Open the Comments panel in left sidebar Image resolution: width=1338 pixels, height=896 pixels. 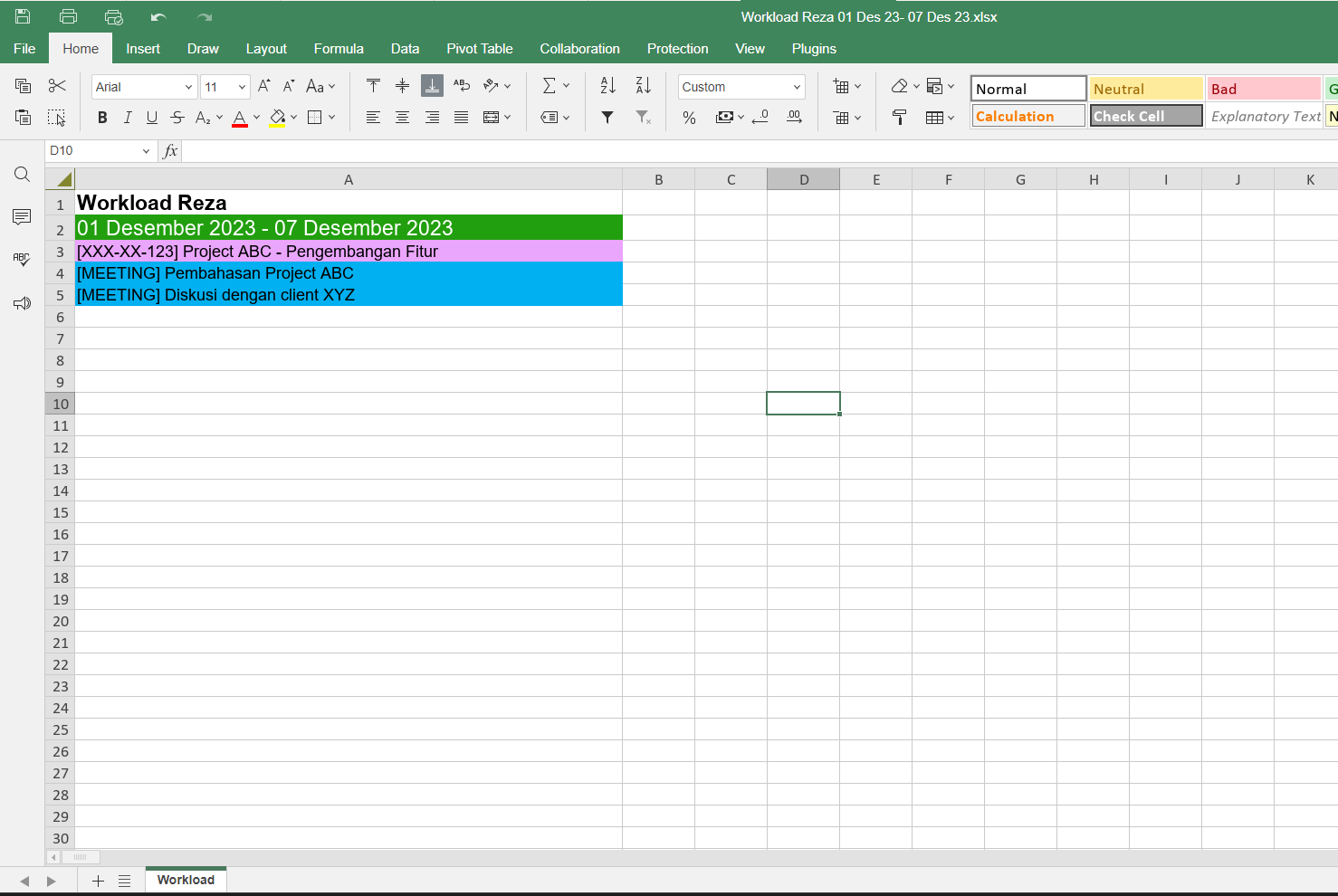pyautogui.click(x=23, y=217)
